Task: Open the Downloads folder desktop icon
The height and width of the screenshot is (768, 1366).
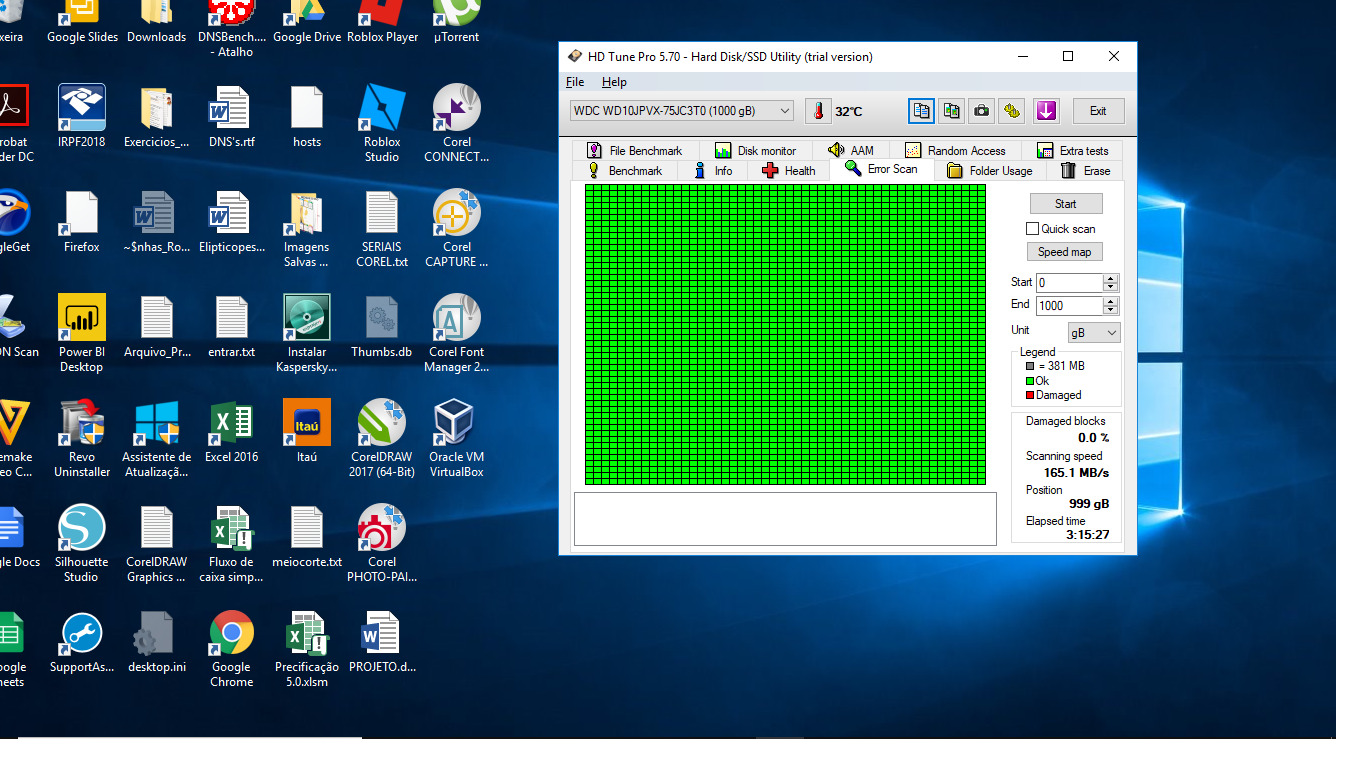Action: click(157, 22)
